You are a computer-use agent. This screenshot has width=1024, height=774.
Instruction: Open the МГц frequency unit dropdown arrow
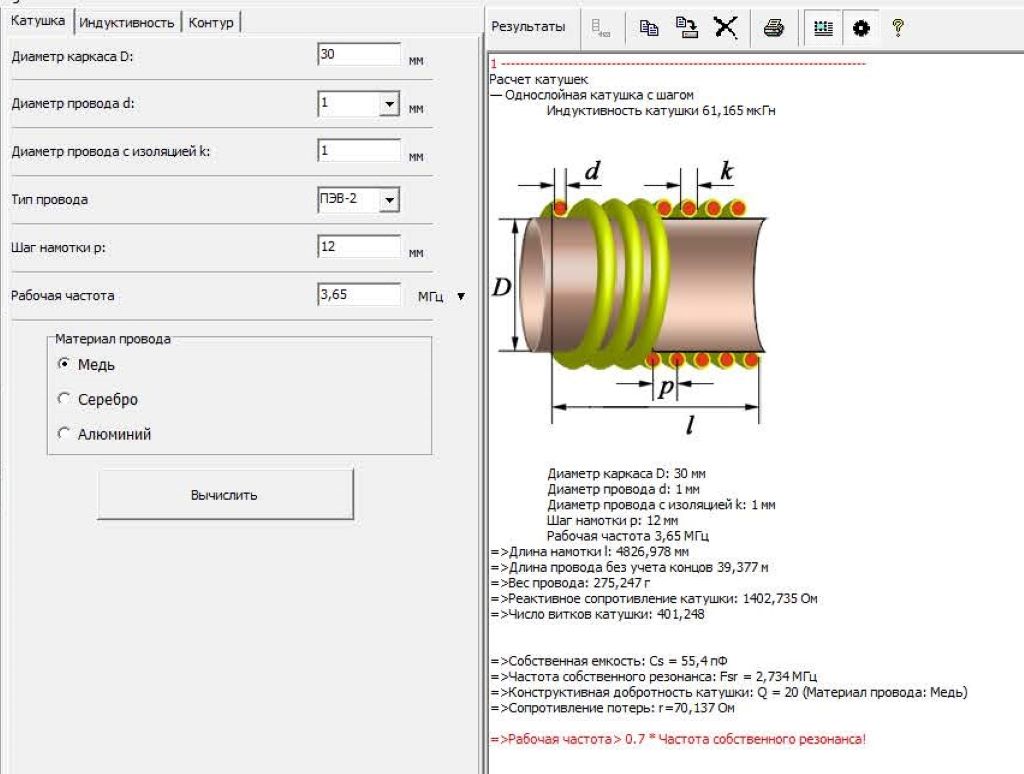coord(461,296)
